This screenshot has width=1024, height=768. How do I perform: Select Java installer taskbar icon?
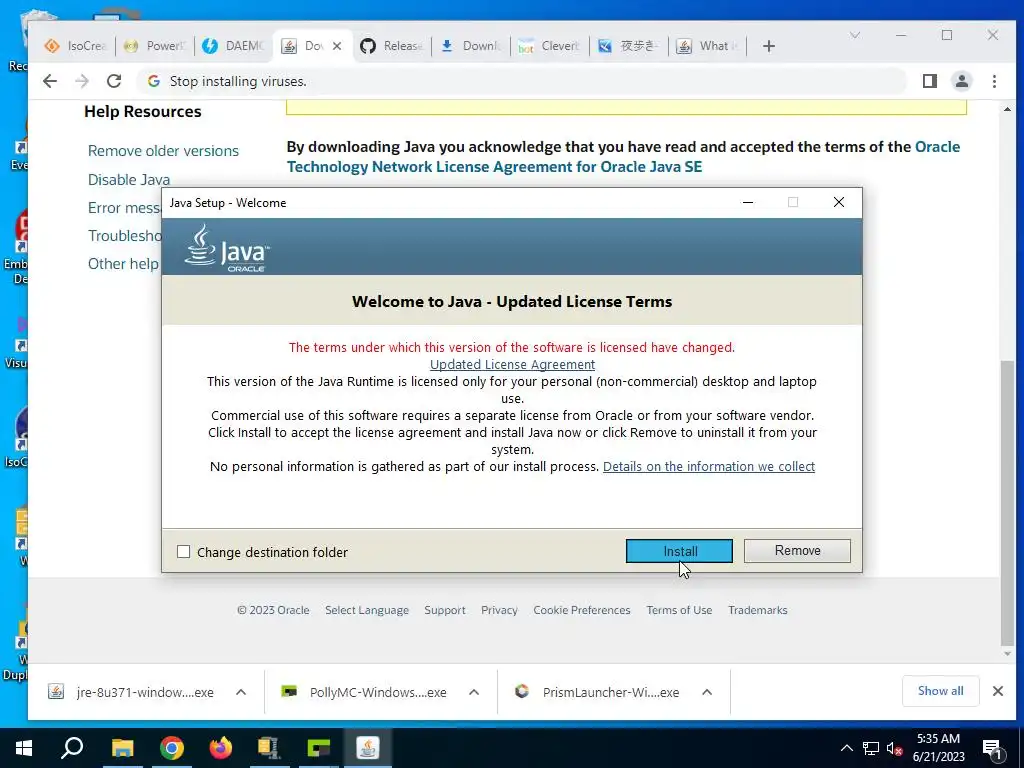pyautogui.click(x=368, y=748)
